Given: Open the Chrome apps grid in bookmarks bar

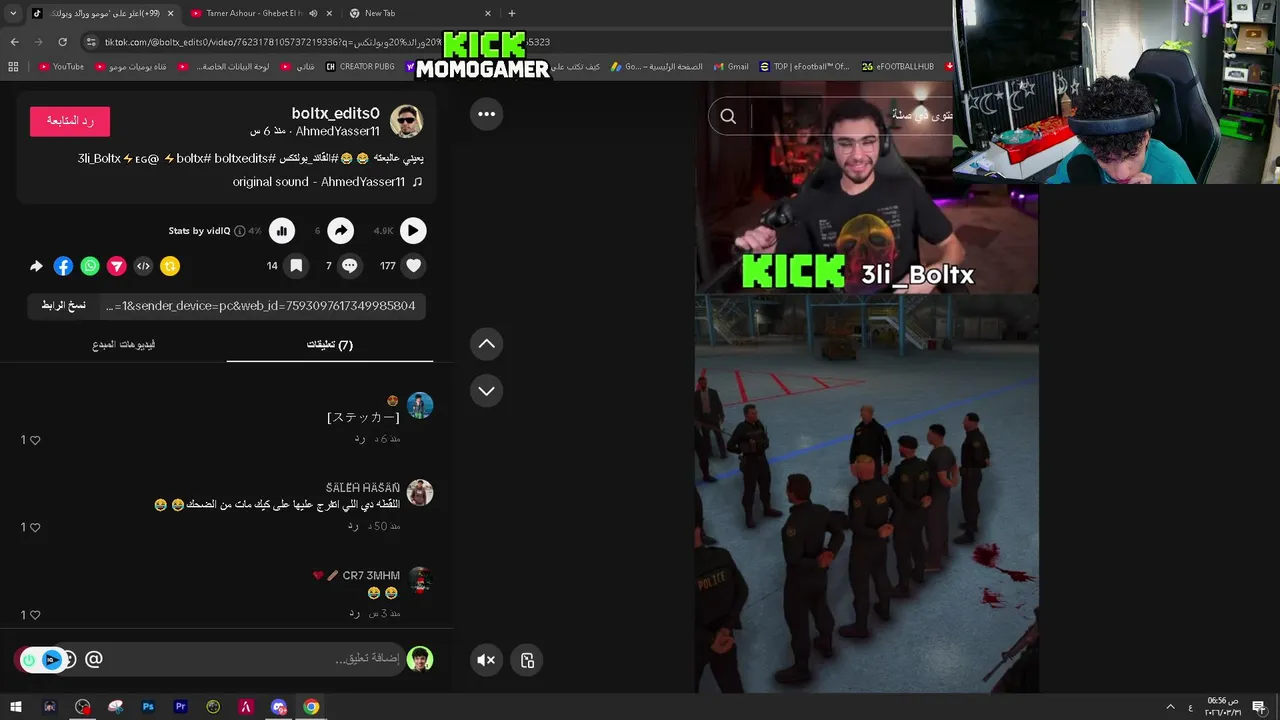Looking at the screenshot, I should pos(13,67).
